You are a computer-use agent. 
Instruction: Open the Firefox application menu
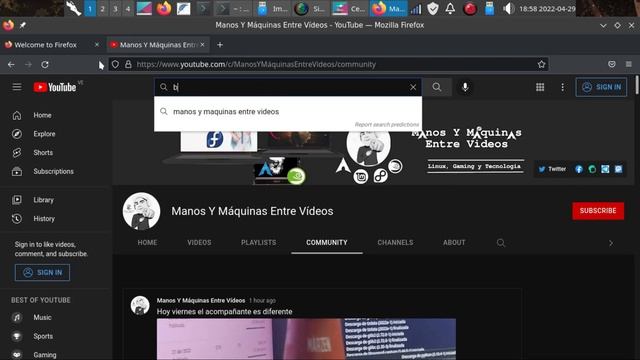point(629,64)
